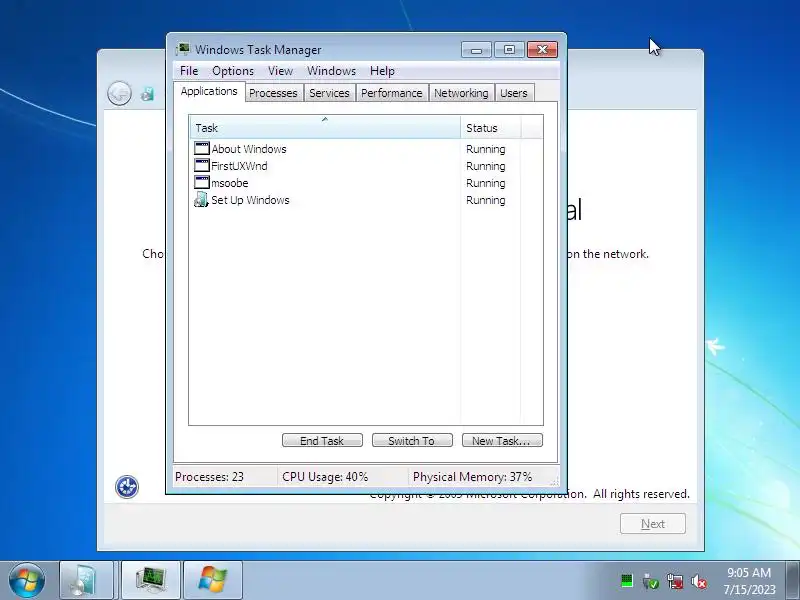Select the FirstUXWnd row text
The height and width of the screenshot is (600, 800).
pyautogui.click(x=239, y=166)
